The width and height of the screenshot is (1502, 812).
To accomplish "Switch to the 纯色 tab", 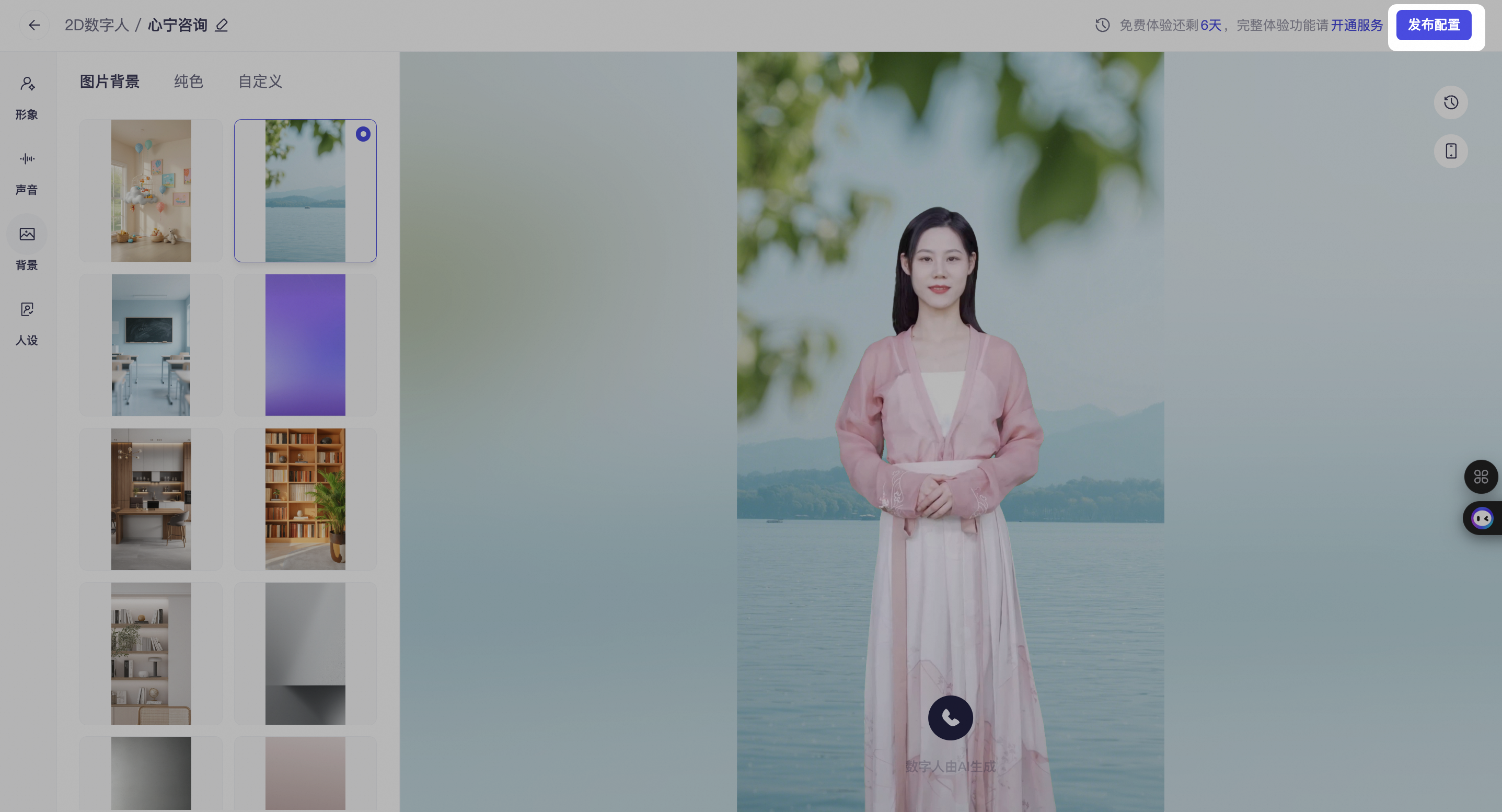I will pos(188,82).
